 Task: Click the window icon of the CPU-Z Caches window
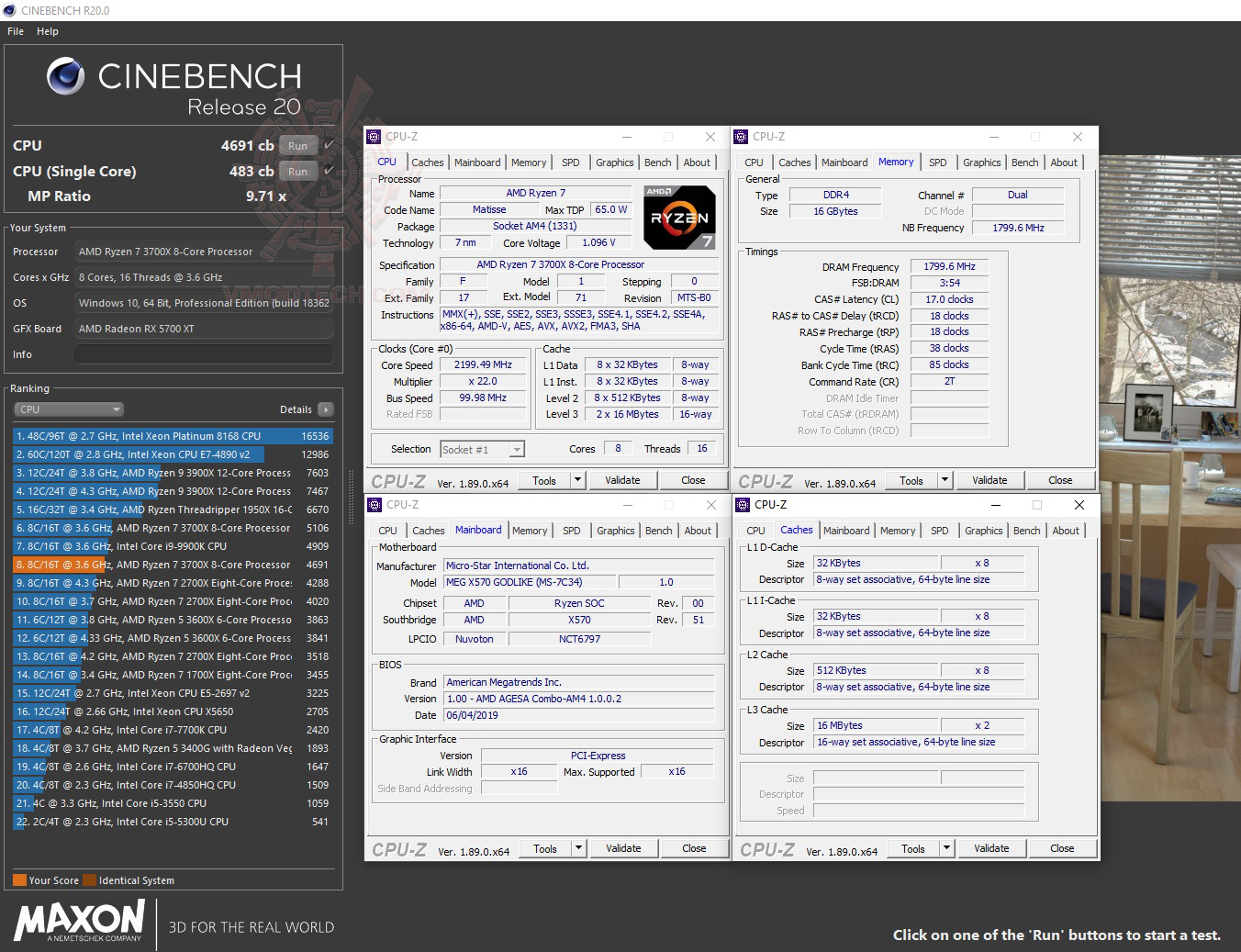[743, 505]
